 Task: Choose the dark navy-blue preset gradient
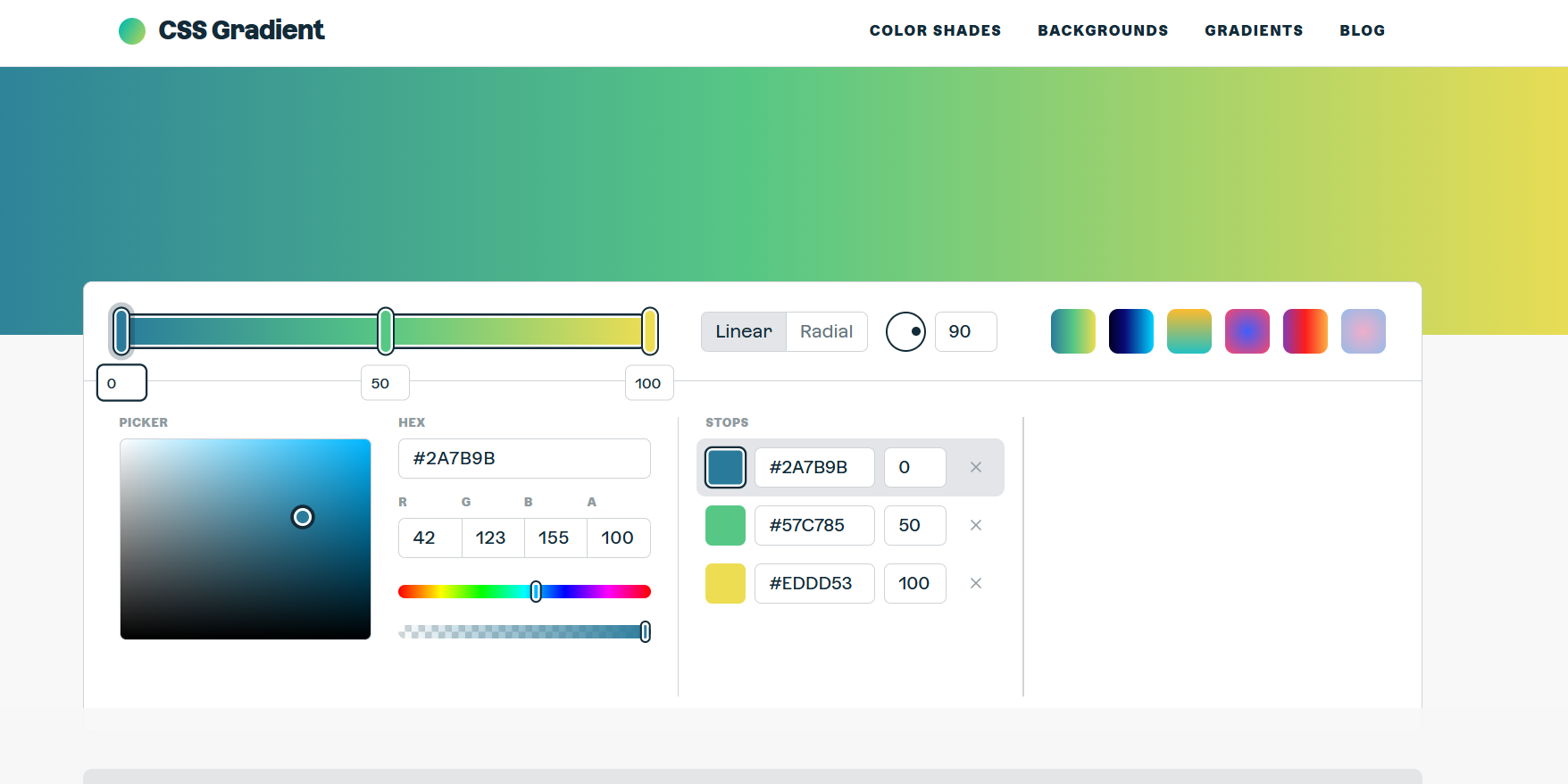1130,331
